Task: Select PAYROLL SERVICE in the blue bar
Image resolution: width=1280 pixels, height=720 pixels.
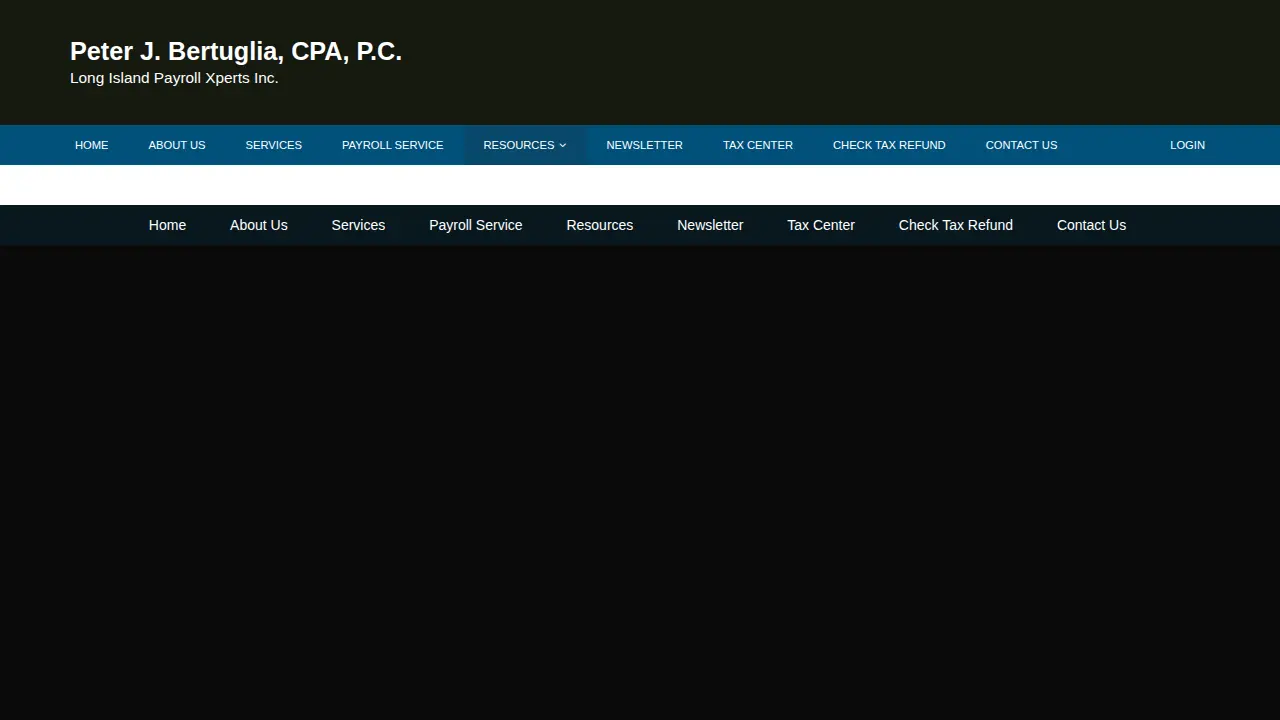Action: (x=392, y=145)
